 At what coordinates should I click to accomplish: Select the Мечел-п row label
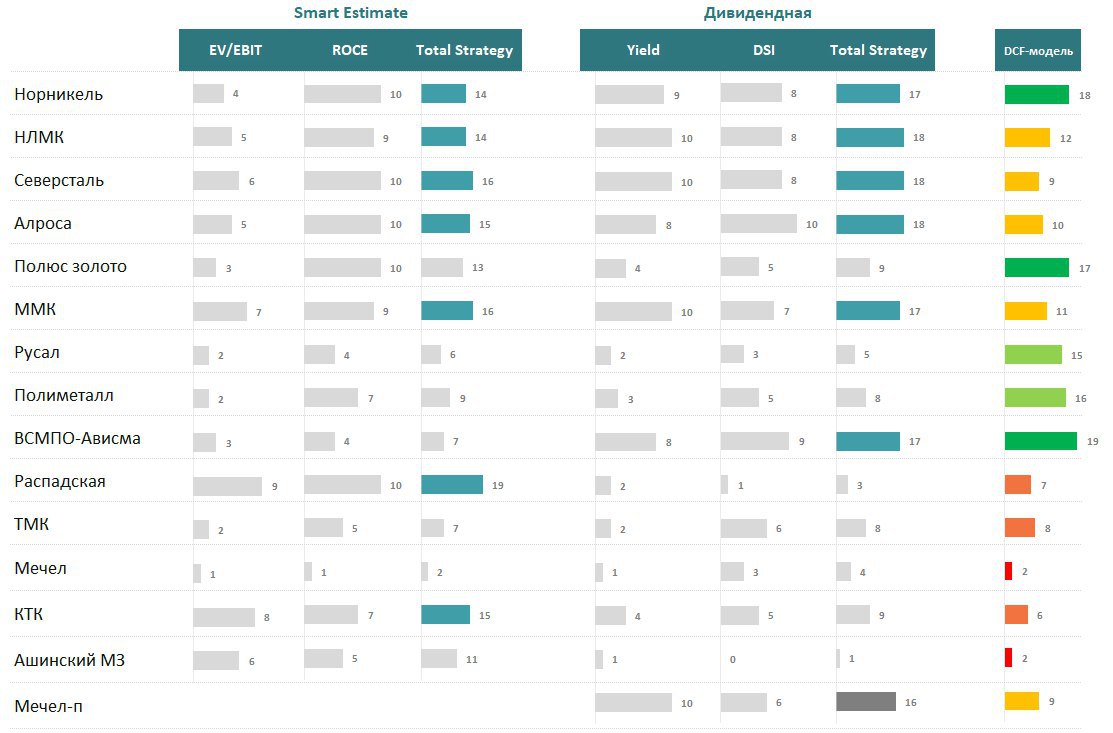[48, 707]
